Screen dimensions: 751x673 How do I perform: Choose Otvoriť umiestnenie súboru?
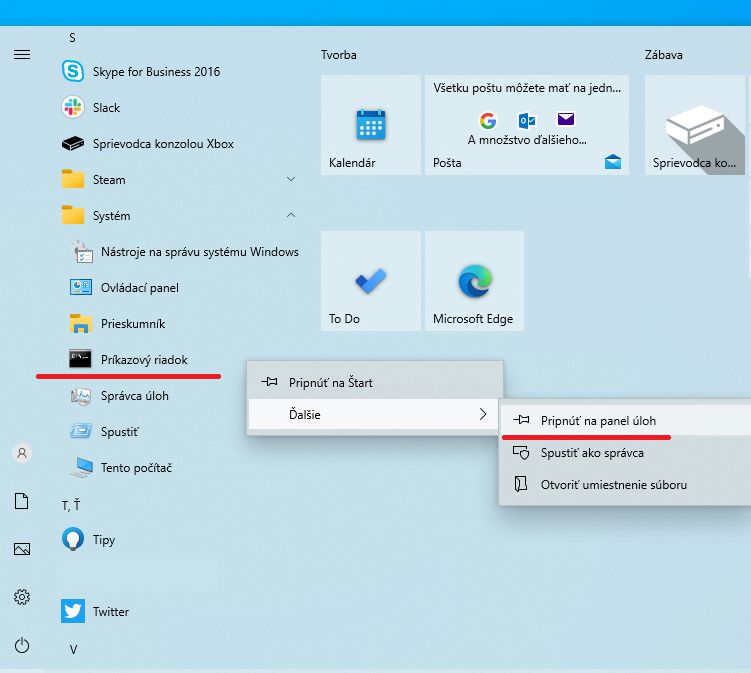coord(626,484)
